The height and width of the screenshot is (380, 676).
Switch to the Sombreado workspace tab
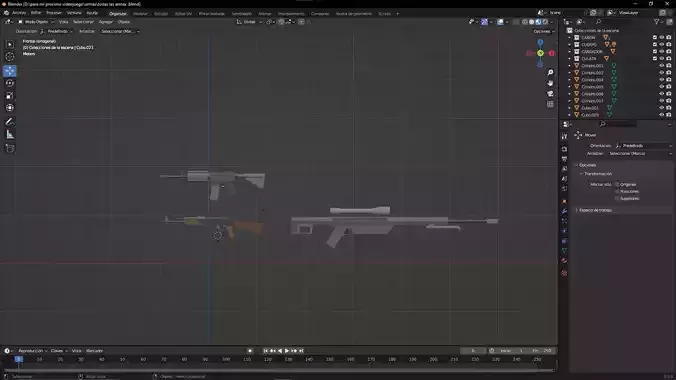tap(241, 13)
